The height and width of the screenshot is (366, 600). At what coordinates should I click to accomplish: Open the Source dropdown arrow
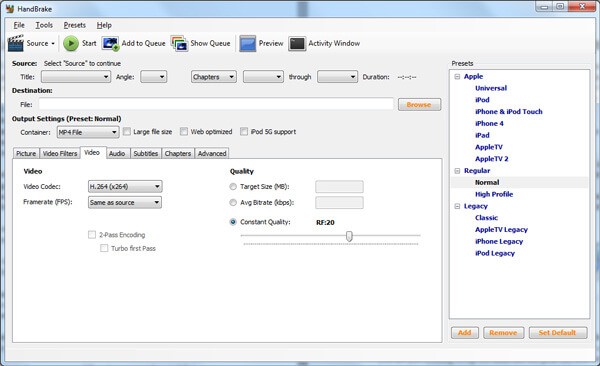click(53, 44)
